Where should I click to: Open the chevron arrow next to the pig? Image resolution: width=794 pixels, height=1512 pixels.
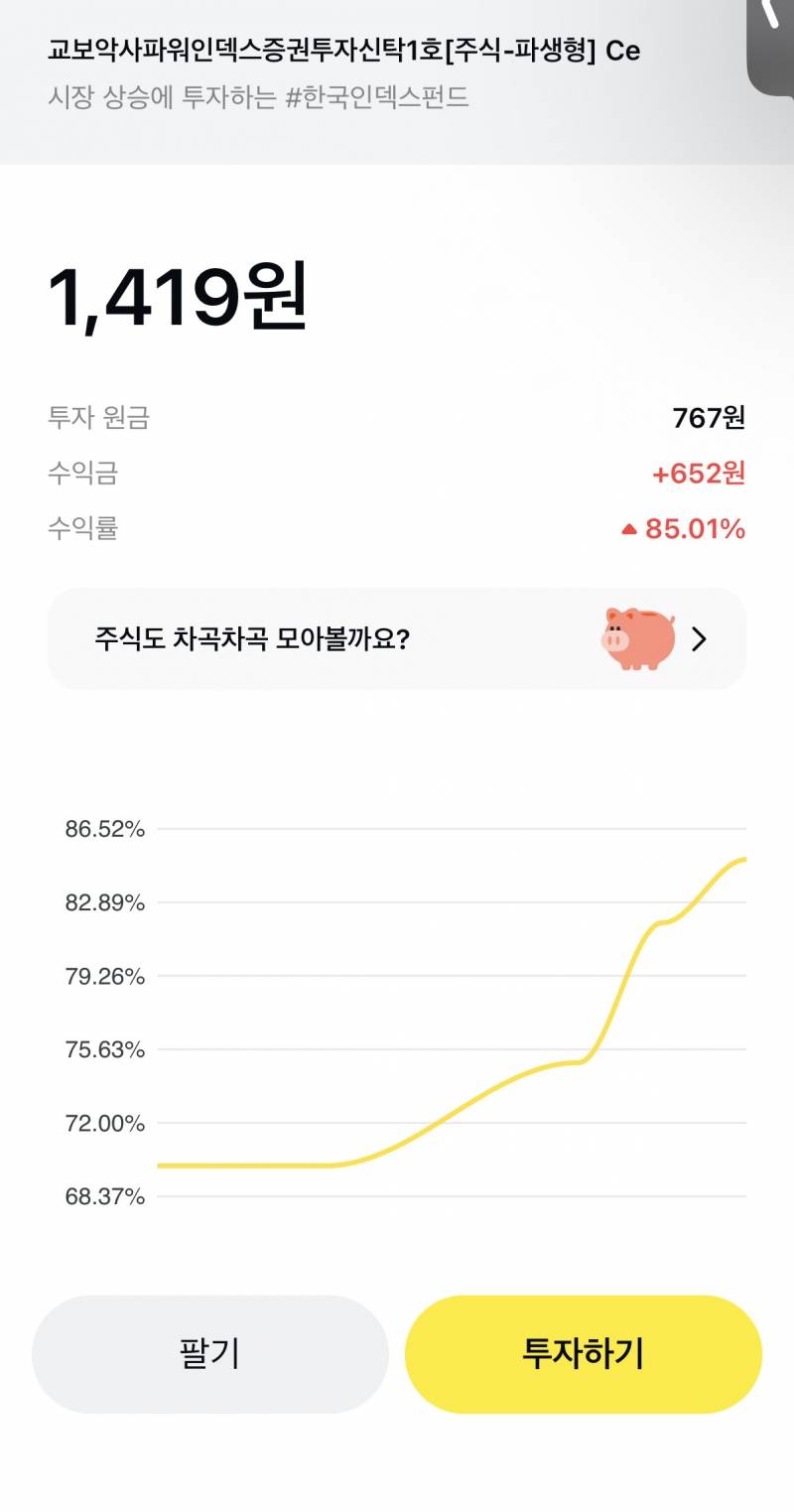click(x=701, y=639)
